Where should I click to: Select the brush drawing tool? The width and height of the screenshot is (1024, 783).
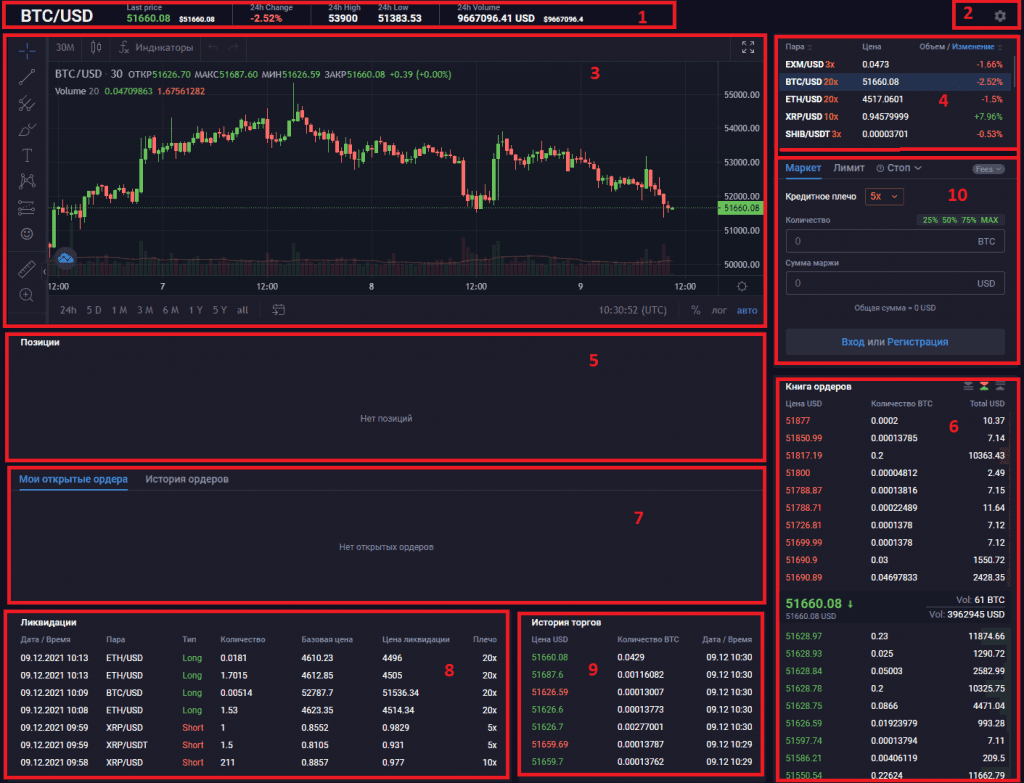tap(27, 129)
